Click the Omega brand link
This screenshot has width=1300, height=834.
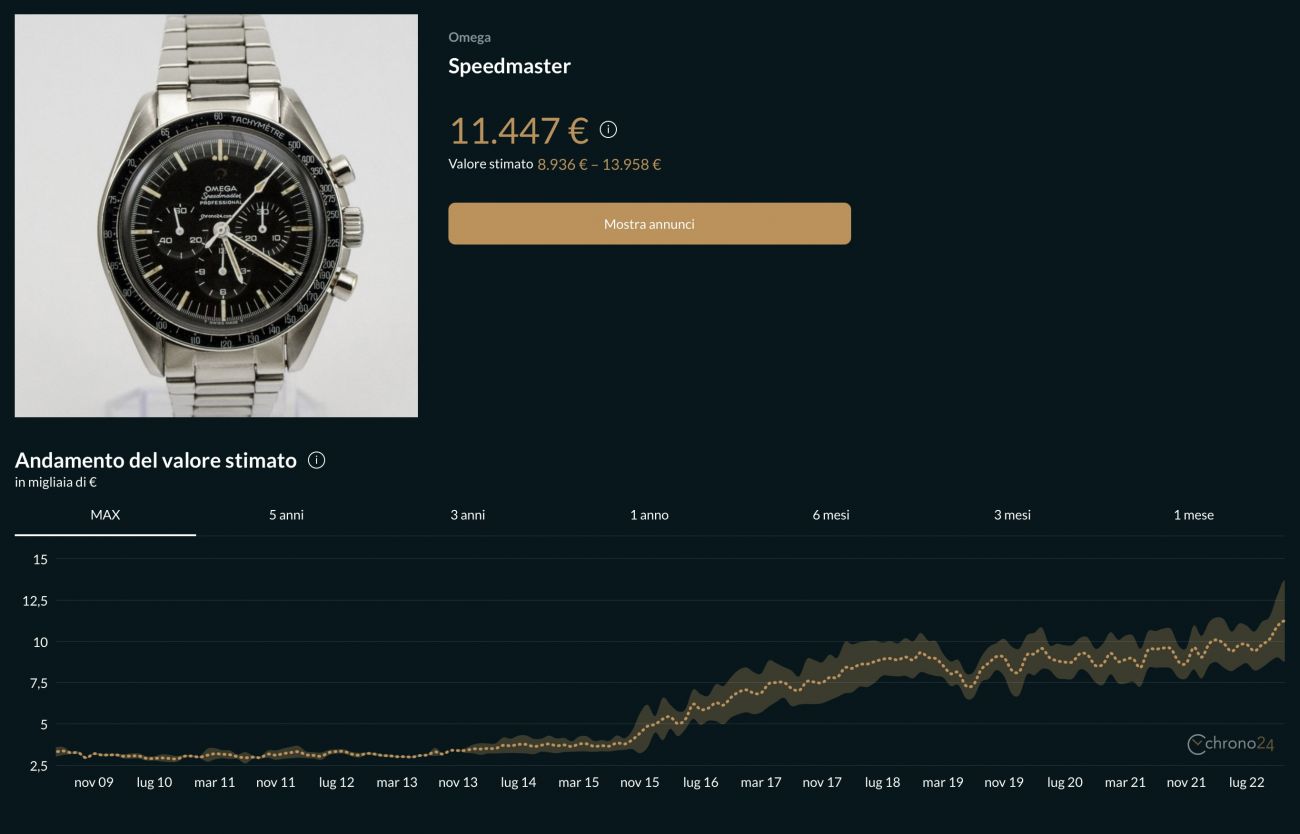[x=469, y=38]
